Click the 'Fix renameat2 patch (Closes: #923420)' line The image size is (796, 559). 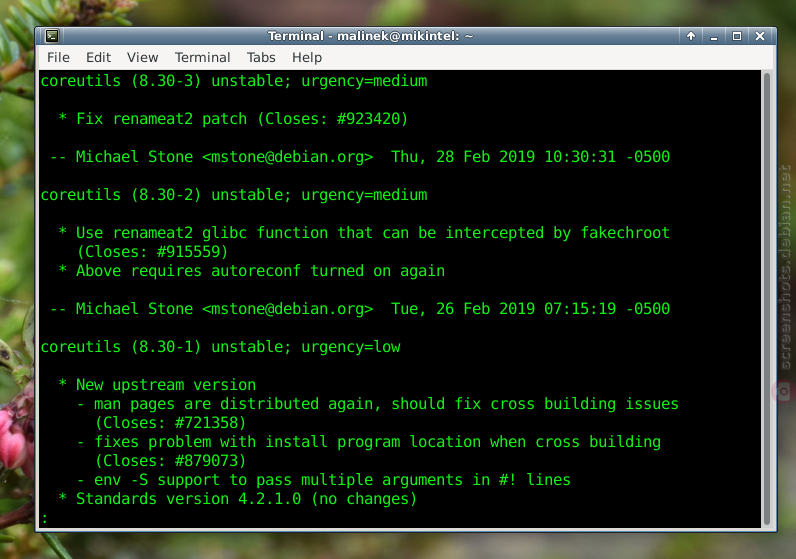(x=233, y=119)
